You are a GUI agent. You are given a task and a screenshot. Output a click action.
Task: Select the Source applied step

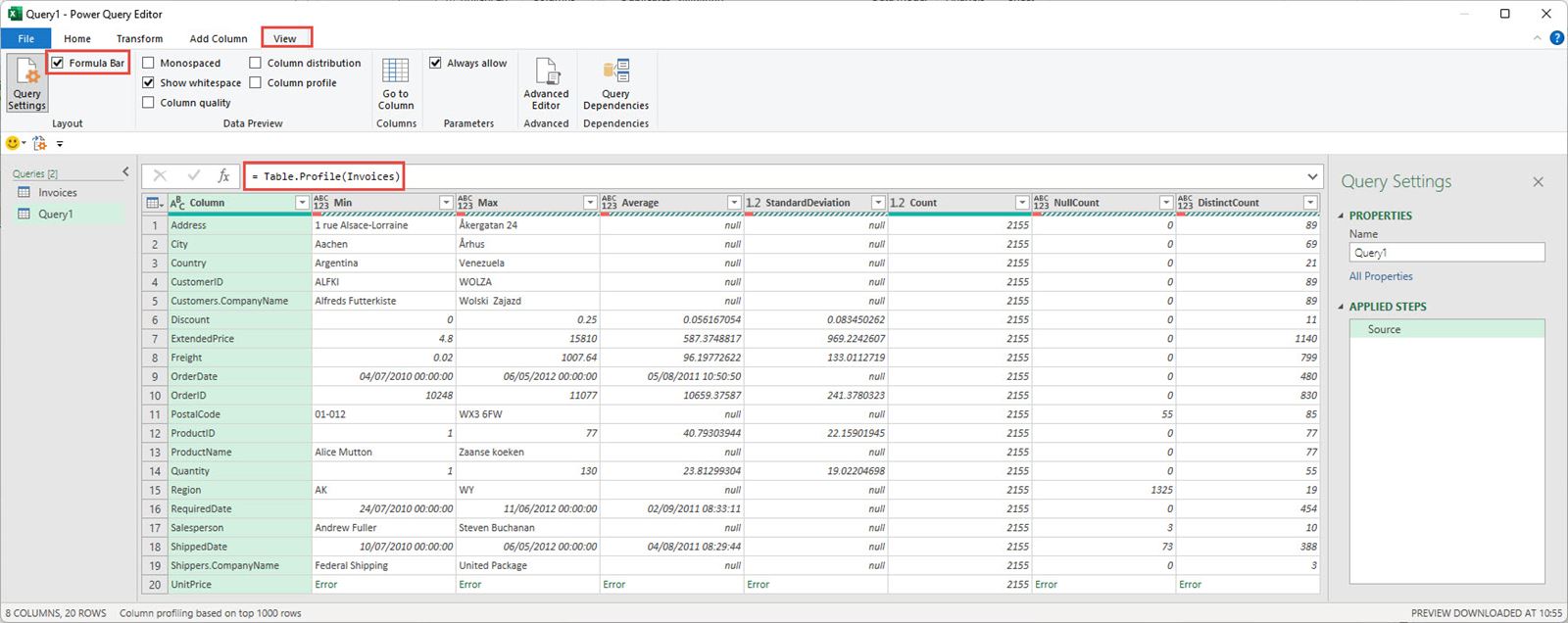tap(1384, 329)
